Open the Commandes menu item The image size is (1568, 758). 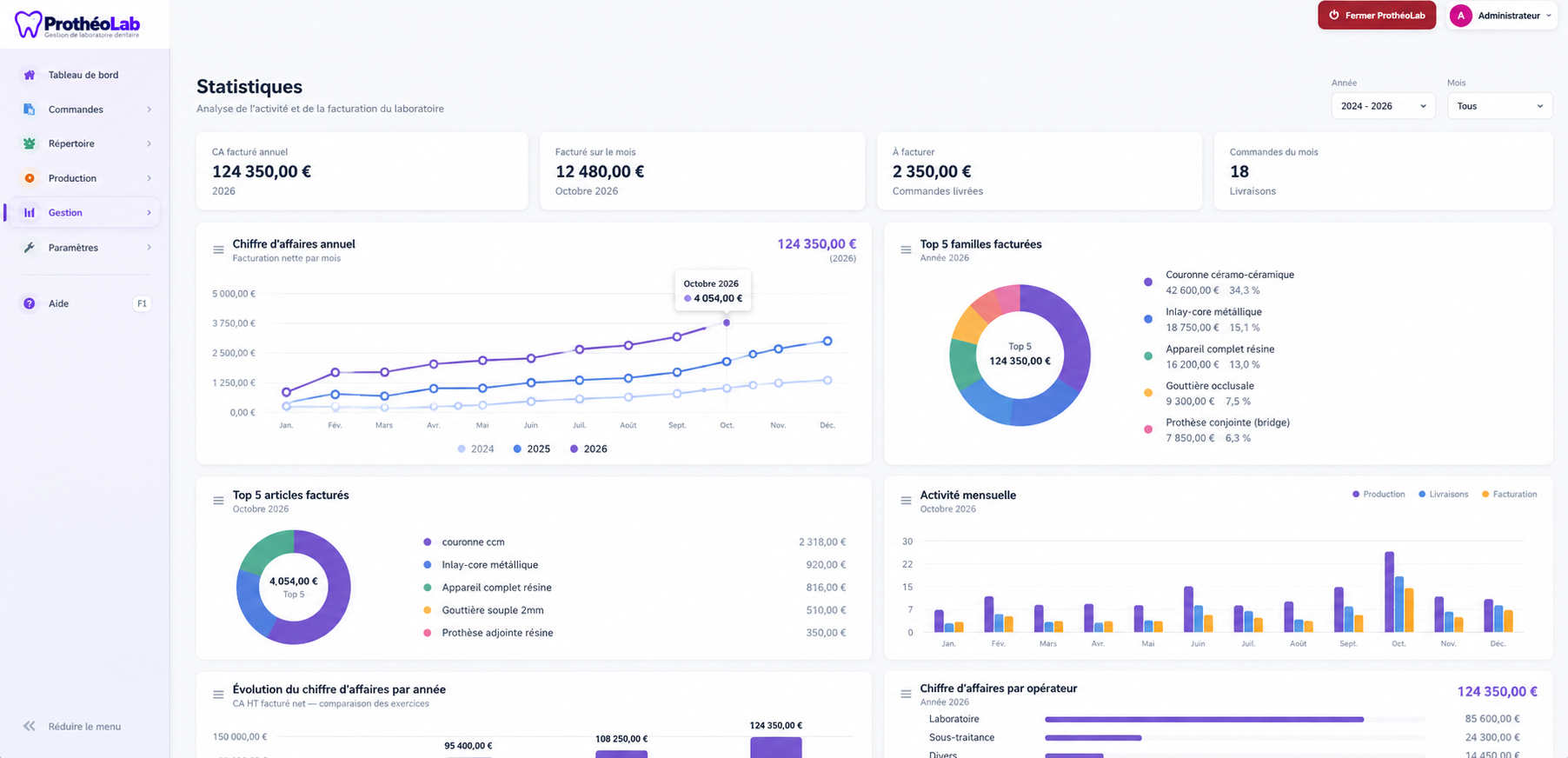coord(83,110)
